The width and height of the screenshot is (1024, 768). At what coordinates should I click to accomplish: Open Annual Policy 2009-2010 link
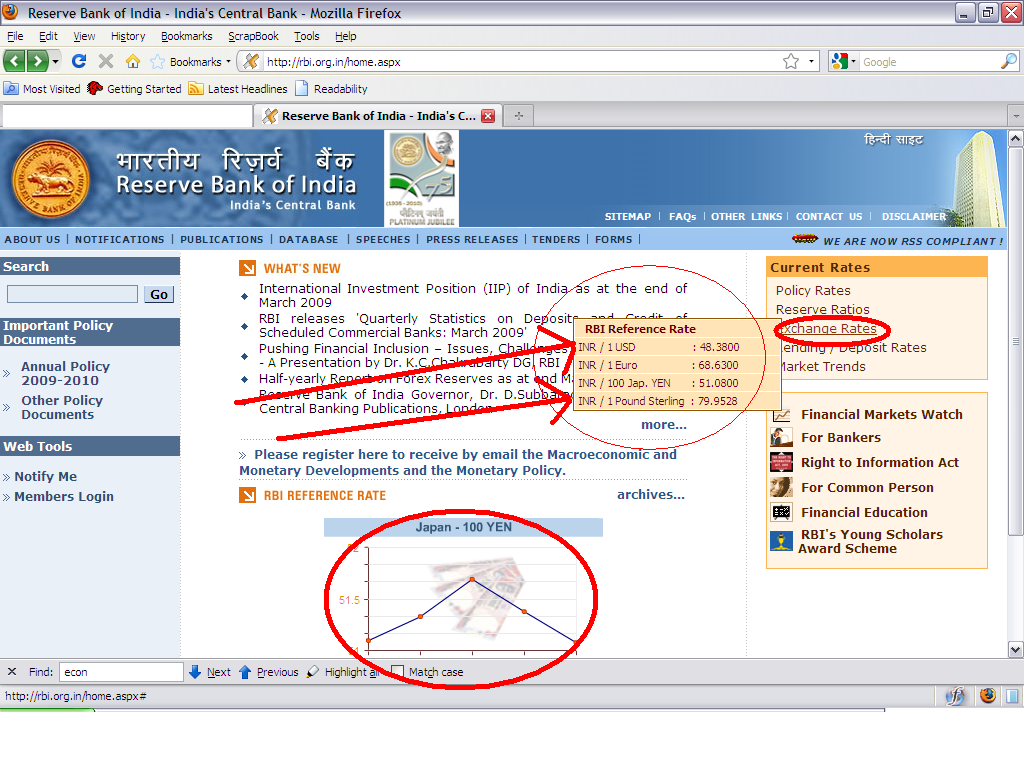[65, 374]
